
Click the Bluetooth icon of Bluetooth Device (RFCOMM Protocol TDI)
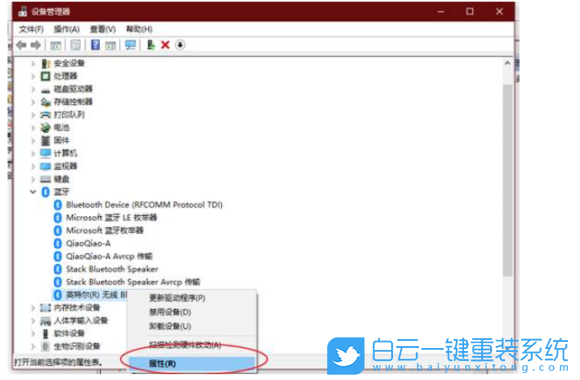(58, 205)
